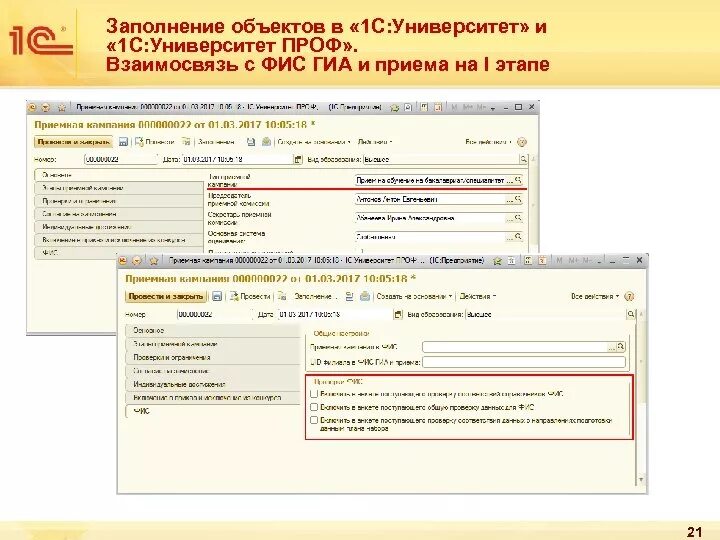This screenshot has height=540, width=720.
Task: Click the 'Вид образования' field in front window
Action: pos(546,315)
